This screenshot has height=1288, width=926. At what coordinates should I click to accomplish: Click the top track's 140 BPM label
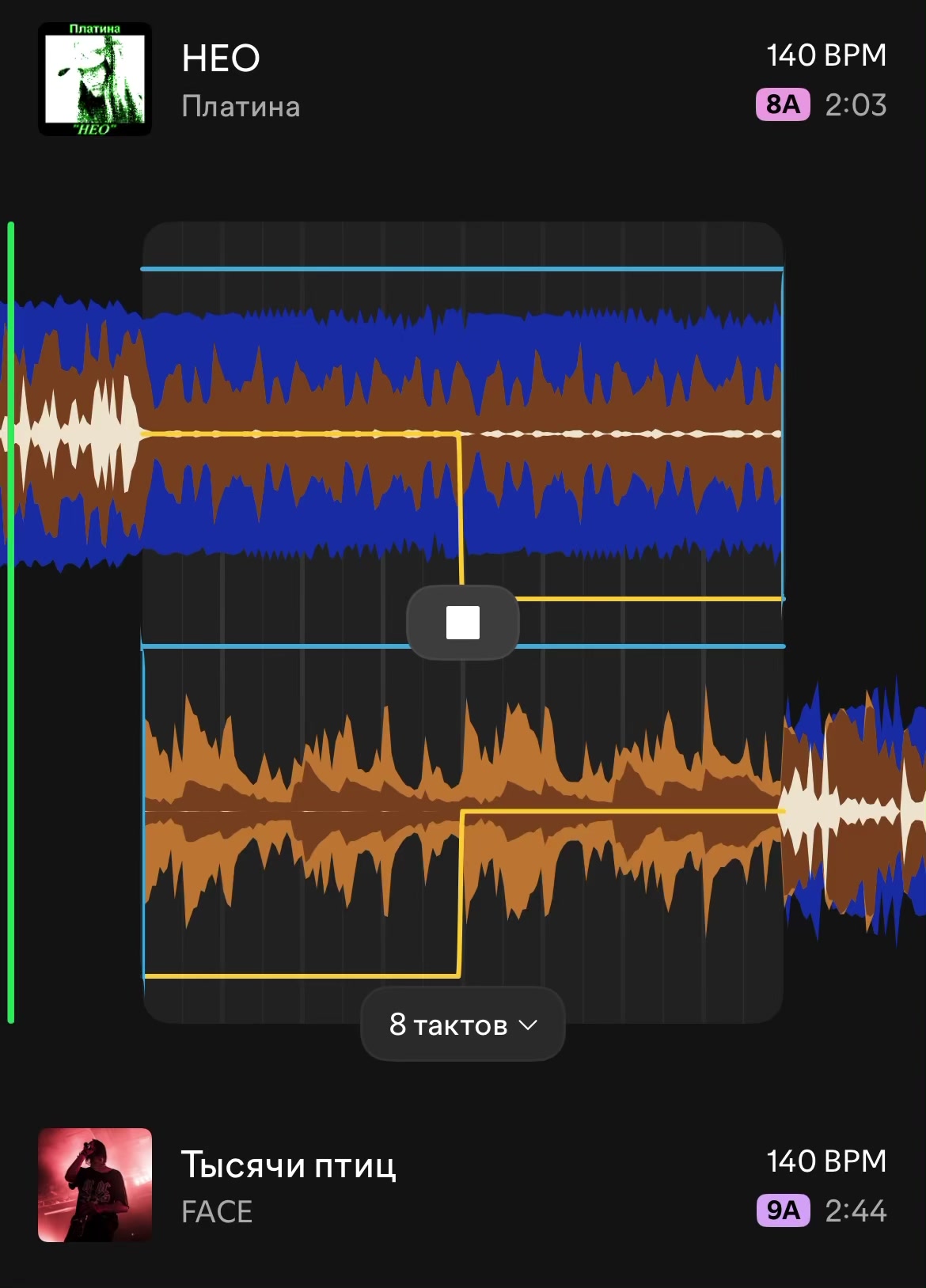click(826, 55)
